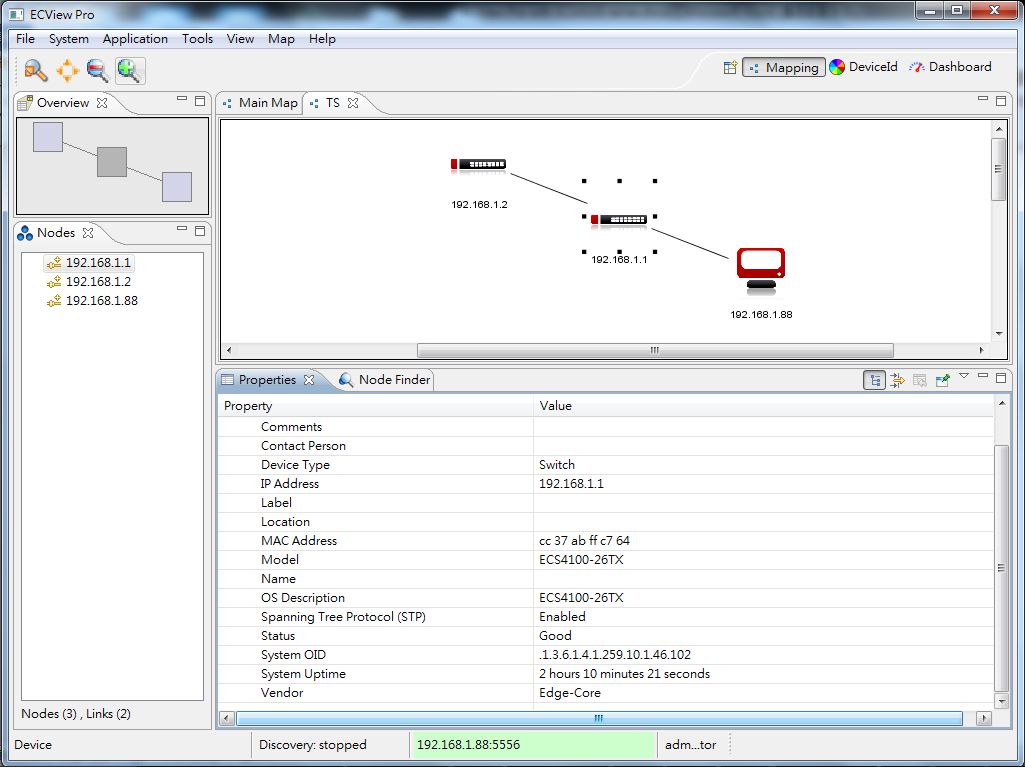The width and height of the screenshot is (1025, 767).
Task: Click the MAC Address value cc 37 ab ff c7 64
Action: click(x=584, y=541)
